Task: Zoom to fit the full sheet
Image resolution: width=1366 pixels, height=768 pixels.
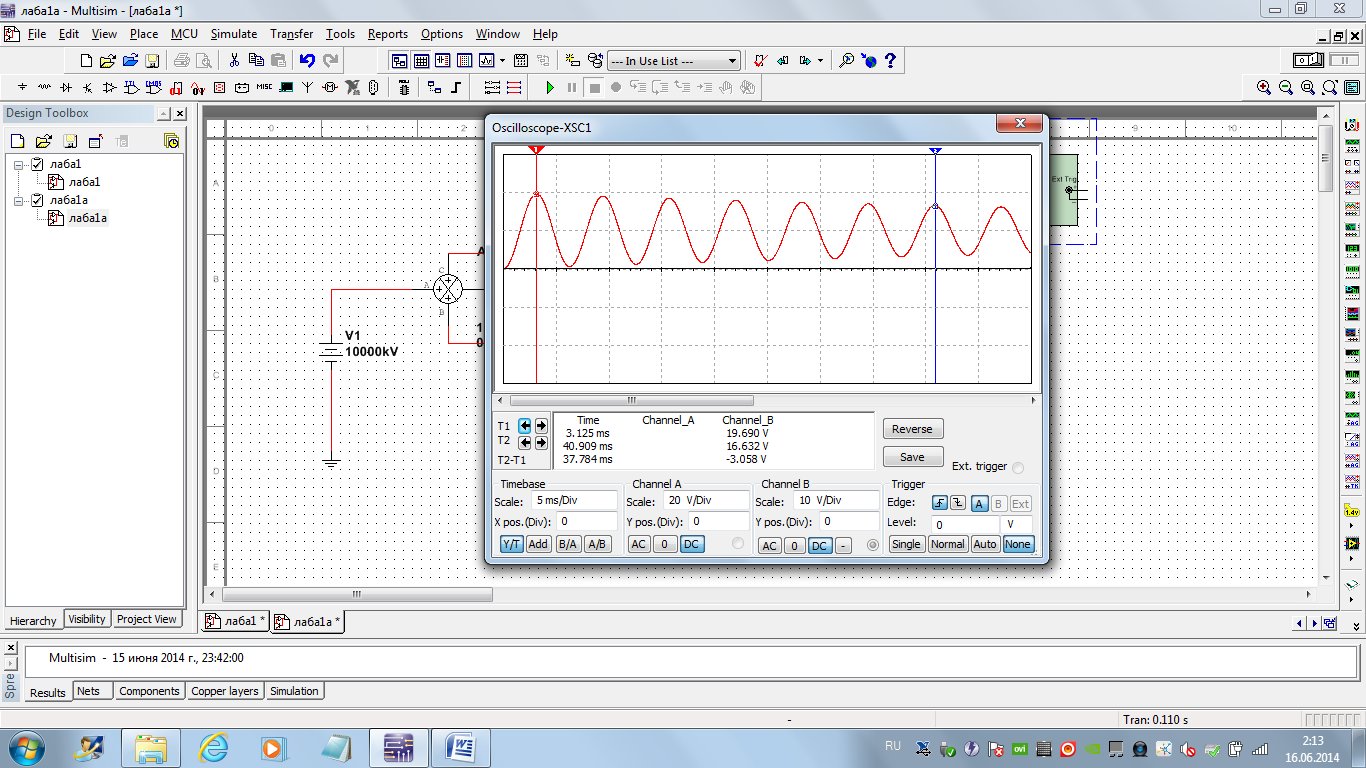Action: click(1330, 88)
